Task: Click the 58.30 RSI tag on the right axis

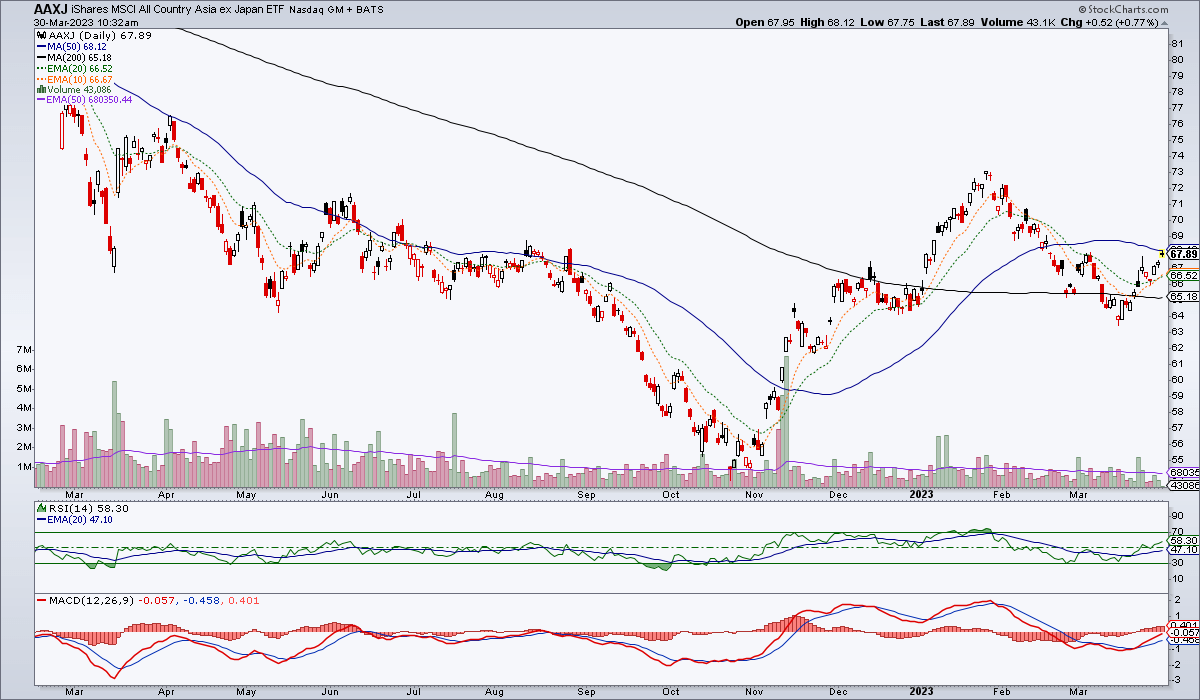Action: click(1183, 540)
